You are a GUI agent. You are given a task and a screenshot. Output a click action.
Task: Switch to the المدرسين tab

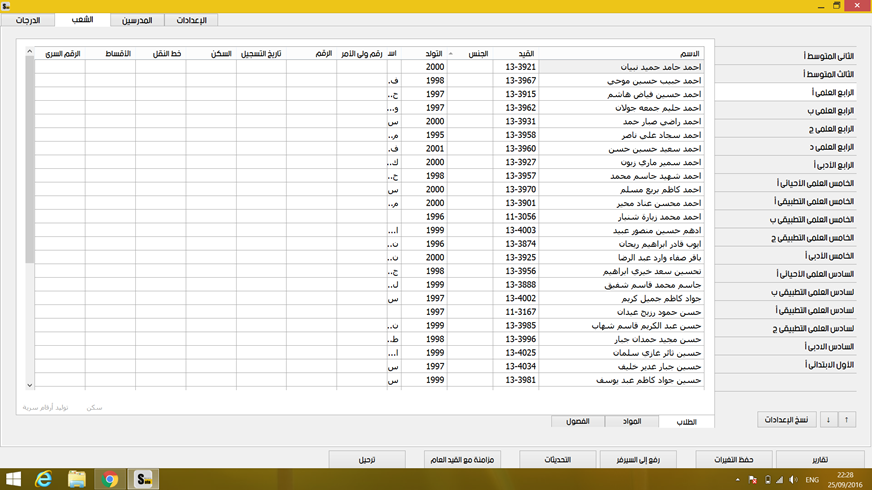136,20
